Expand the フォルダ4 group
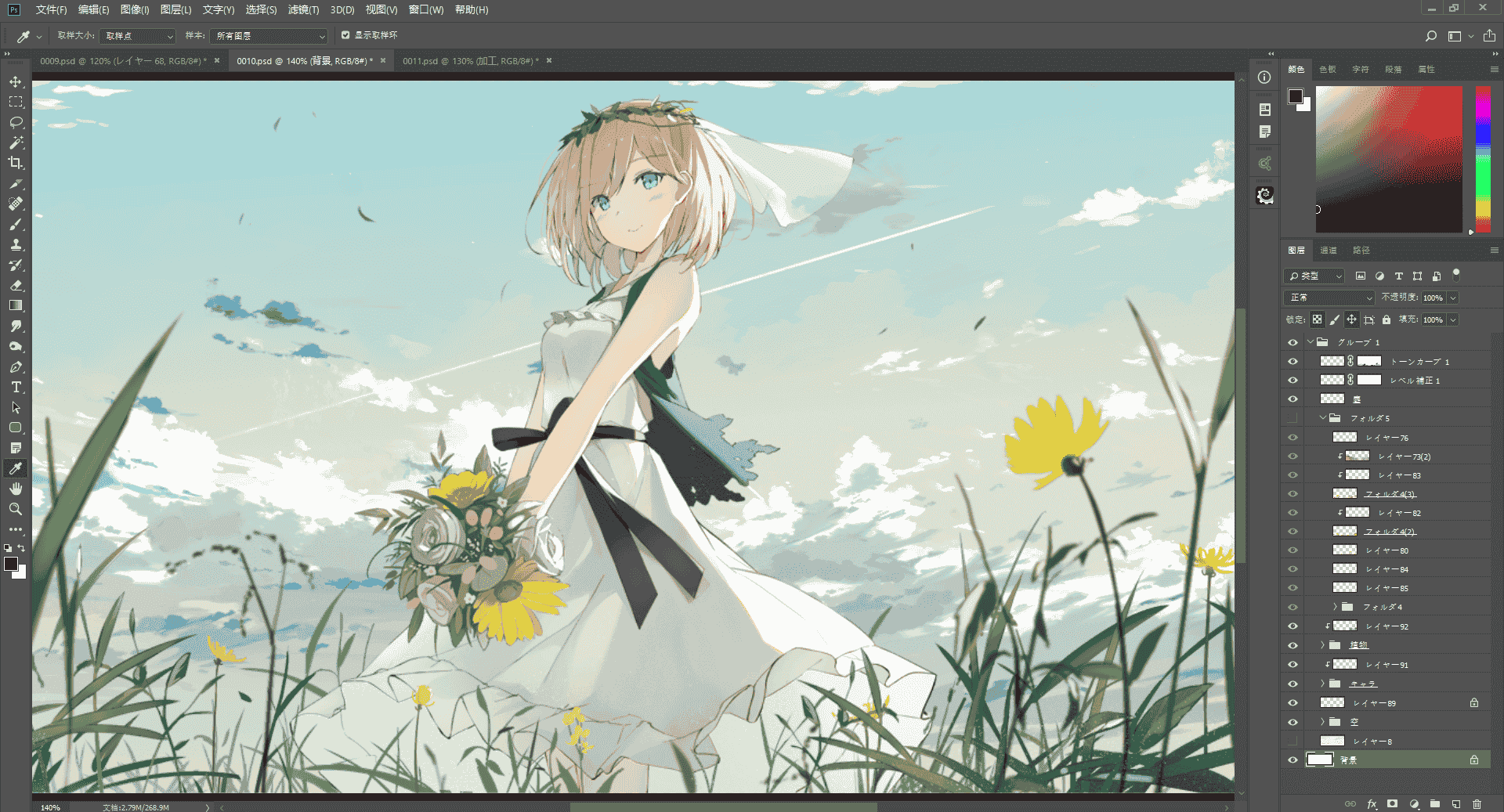The width and height of the screenshot is (1504, 812). tap(1336, 607)
